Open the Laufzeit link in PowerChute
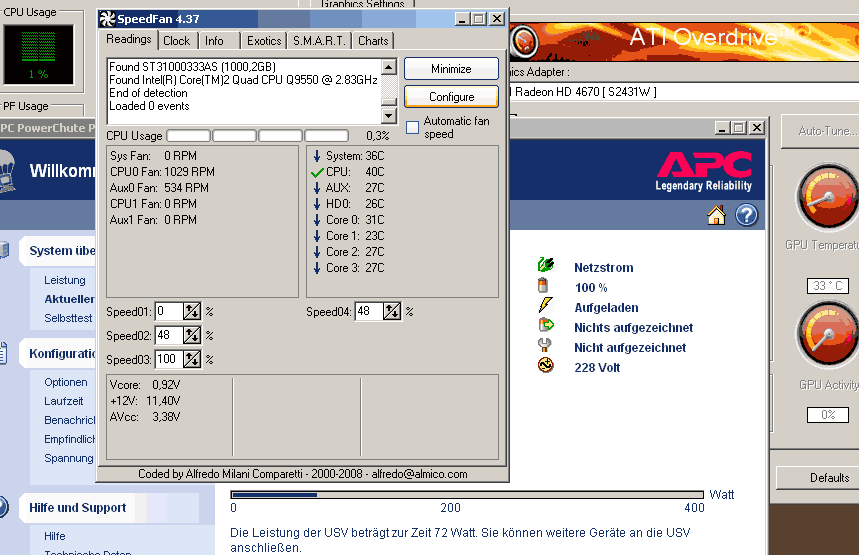The height and width of the screenshot is (555, 859). tap(64, 401)
